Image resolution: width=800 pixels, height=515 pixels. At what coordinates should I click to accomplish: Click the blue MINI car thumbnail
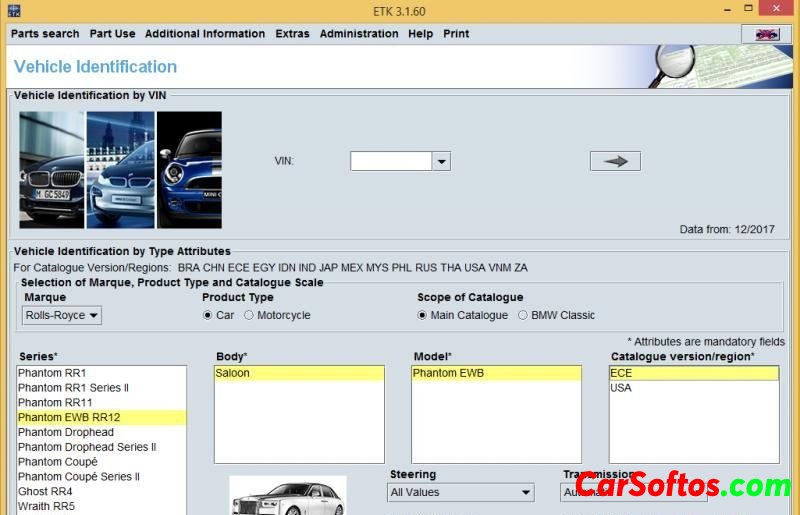[x=189, y=170]
